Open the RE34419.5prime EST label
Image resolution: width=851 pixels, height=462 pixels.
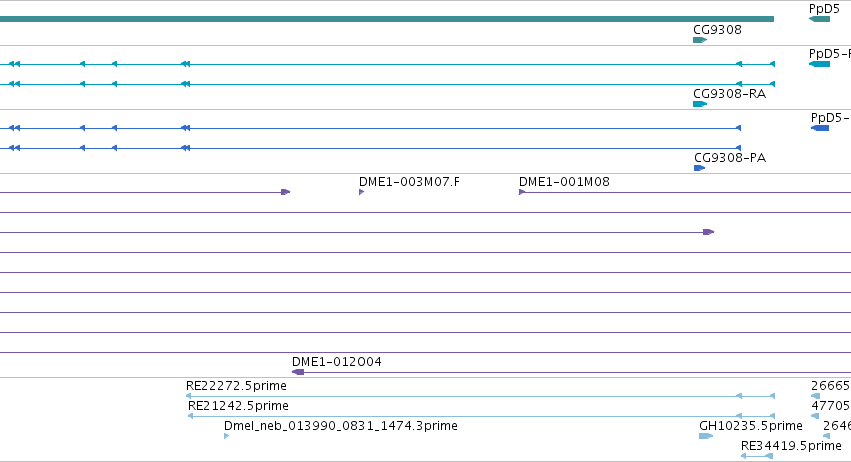[x=791, y=446]
